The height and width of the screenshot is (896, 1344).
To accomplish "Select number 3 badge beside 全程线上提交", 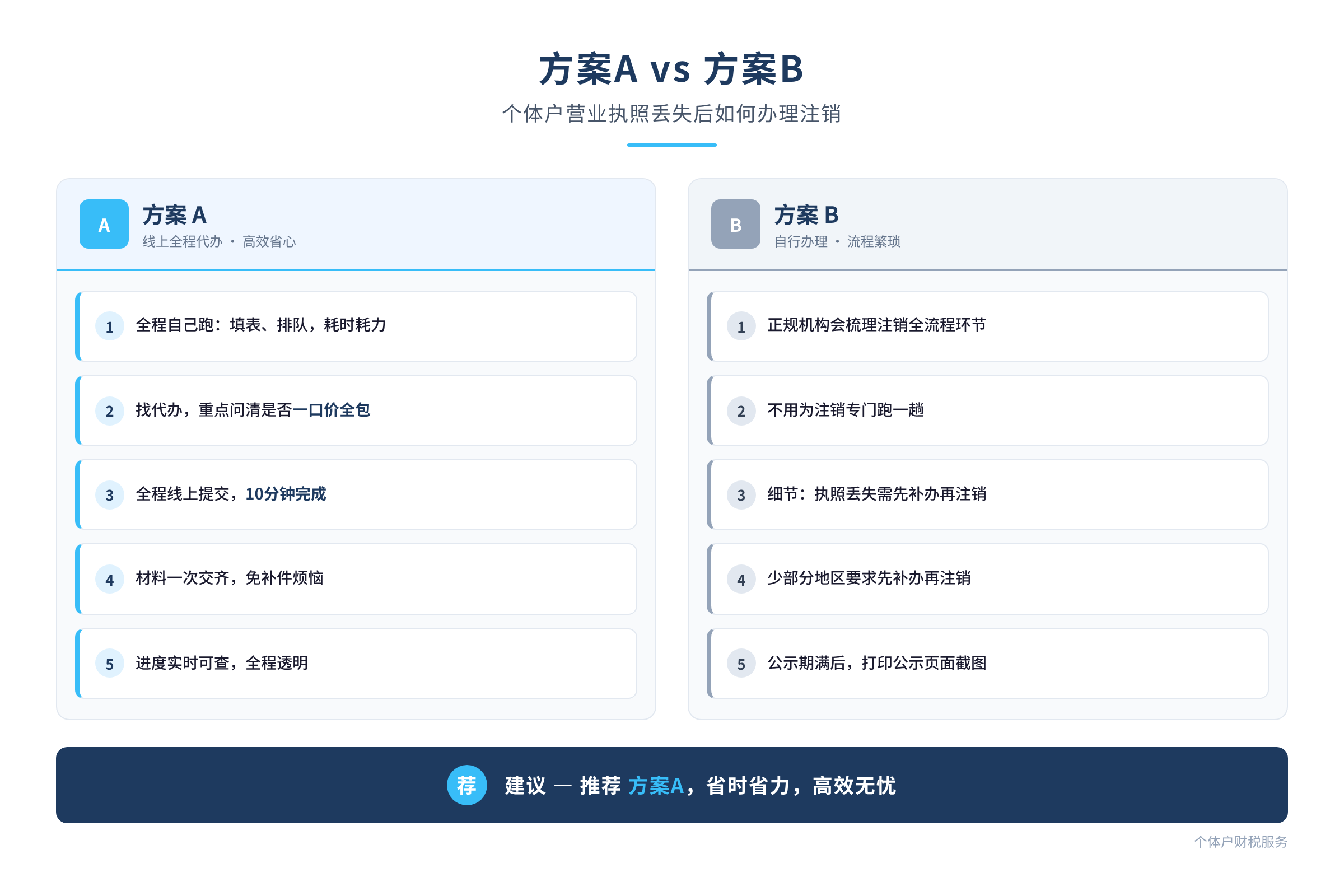I will click(x=110, y=495).
